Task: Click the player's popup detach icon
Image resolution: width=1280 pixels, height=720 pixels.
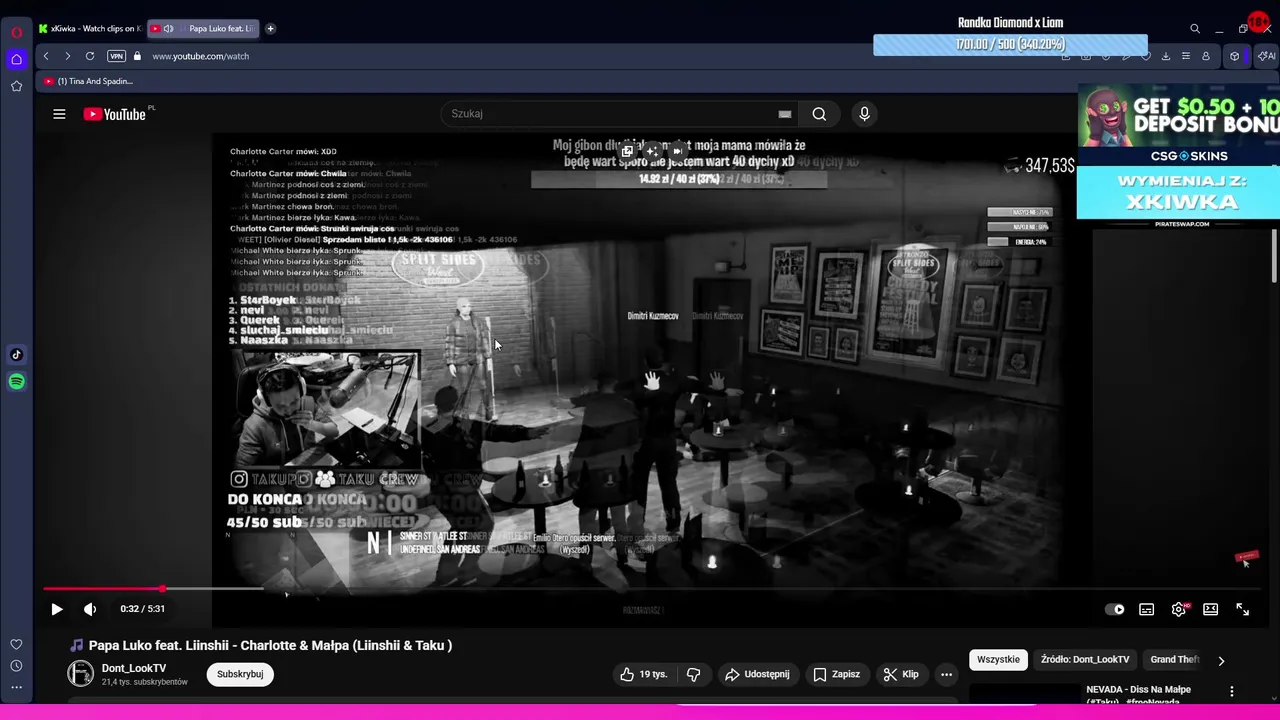Action: click(627, 151)
